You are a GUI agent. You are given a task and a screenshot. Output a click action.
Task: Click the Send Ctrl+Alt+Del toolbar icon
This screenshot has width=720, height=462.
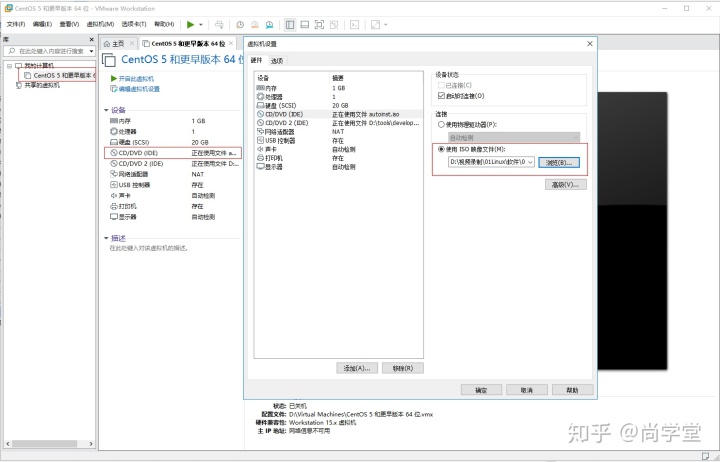click(219, 25)
